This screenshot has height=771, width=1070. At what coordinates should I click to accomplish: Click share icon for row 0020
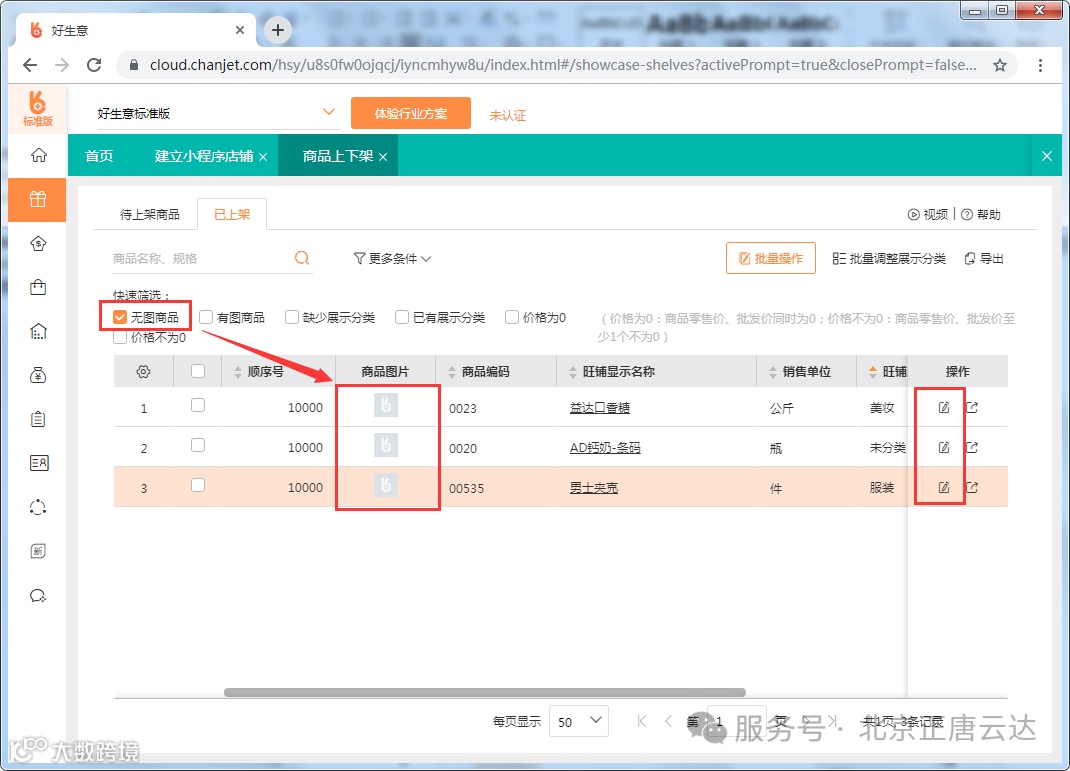pos(972,448)
